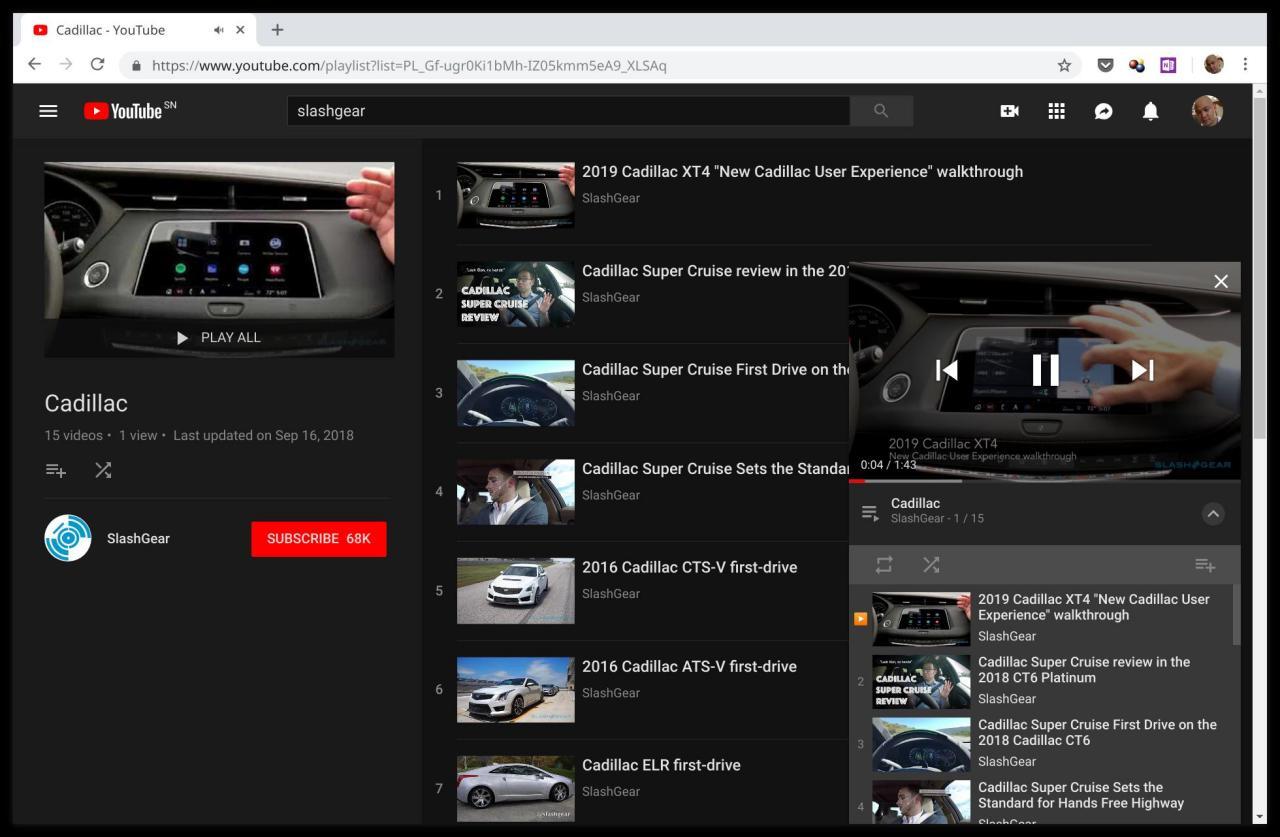The height and width of the screenshot is (837, 1280).
Task: Click the Cadillac playlist title heading
Action: click(86, 403)
